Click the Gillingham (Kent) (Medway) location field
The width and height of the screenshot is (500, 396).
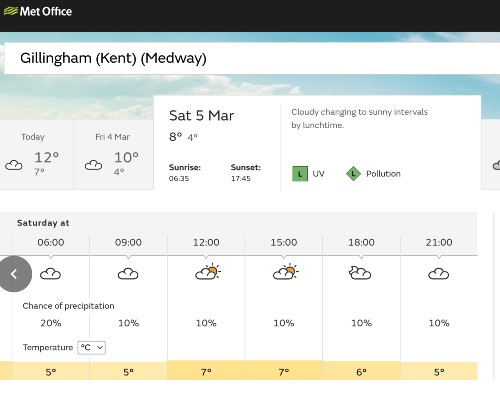click(252, 58)
